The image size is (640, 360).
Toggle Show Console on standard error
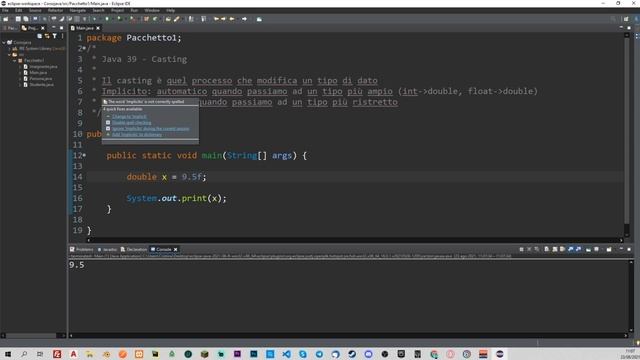click(578, 249)
